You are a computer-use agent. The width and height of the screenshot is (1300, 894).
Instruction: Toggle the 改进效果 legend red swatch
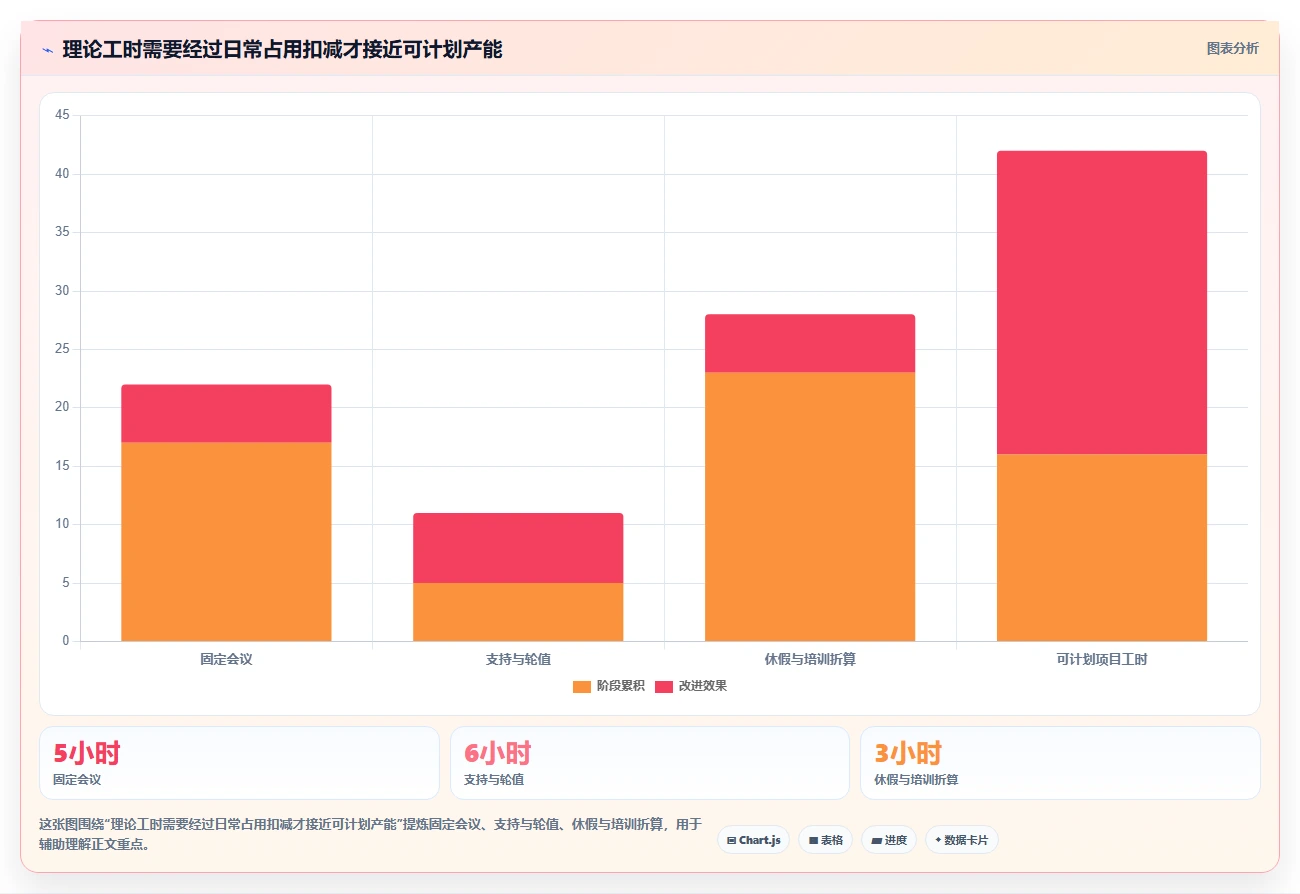[664, 686]
